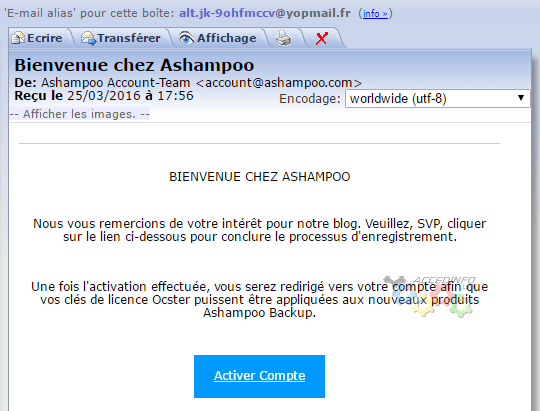Click the Activer Compte button
Image resolution: width=540 pixels, height=411 pixels.
tap(259, 376)
